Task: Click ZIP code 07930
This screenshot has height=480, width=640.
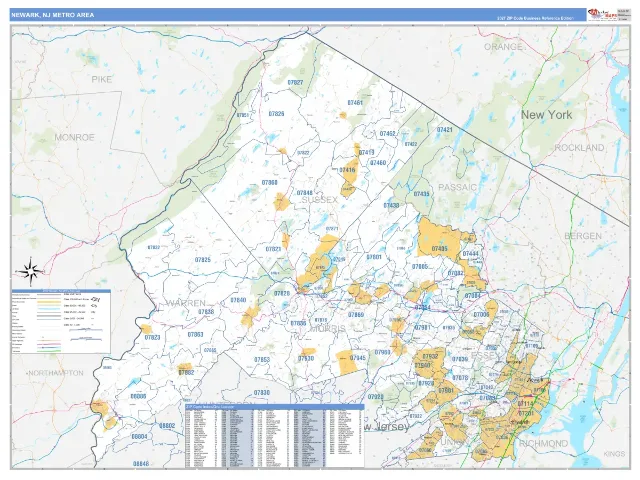Action: click(306, 358)
